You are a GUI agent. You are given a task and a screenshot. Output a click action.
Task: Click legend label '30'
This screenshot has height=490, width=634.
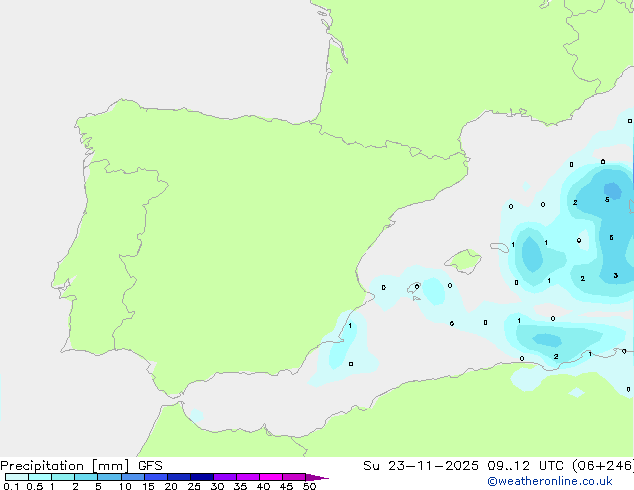(x=217, y=486)
